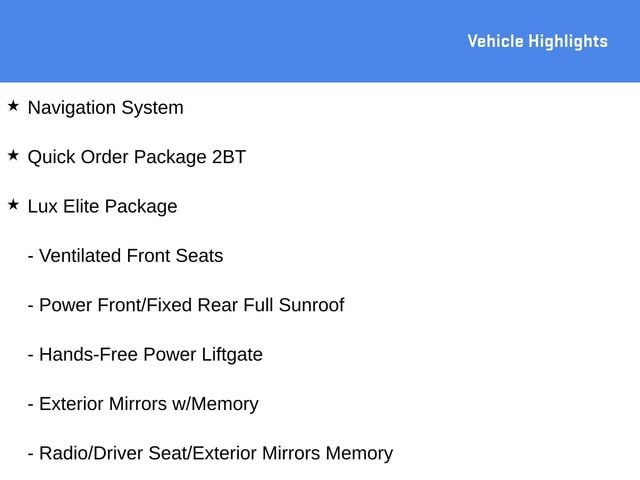
Task: Click the blue header banner
Action: coord(320,41)
